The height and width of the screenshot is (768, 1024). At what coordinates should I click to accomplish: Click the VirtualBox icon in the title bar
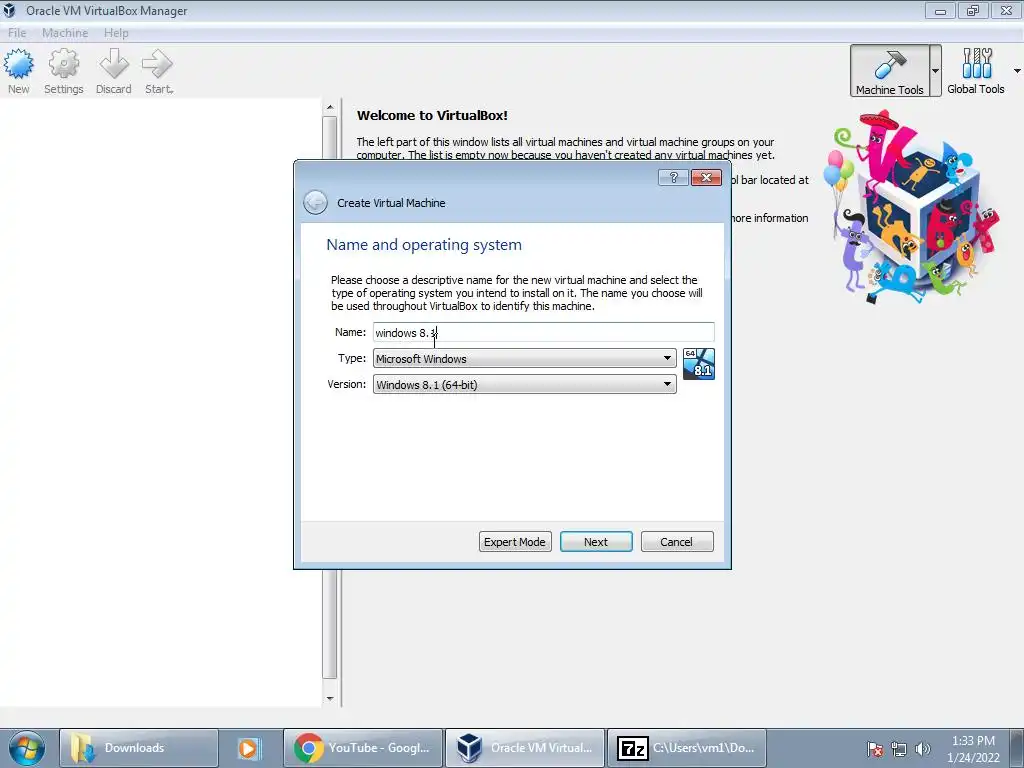9,10
